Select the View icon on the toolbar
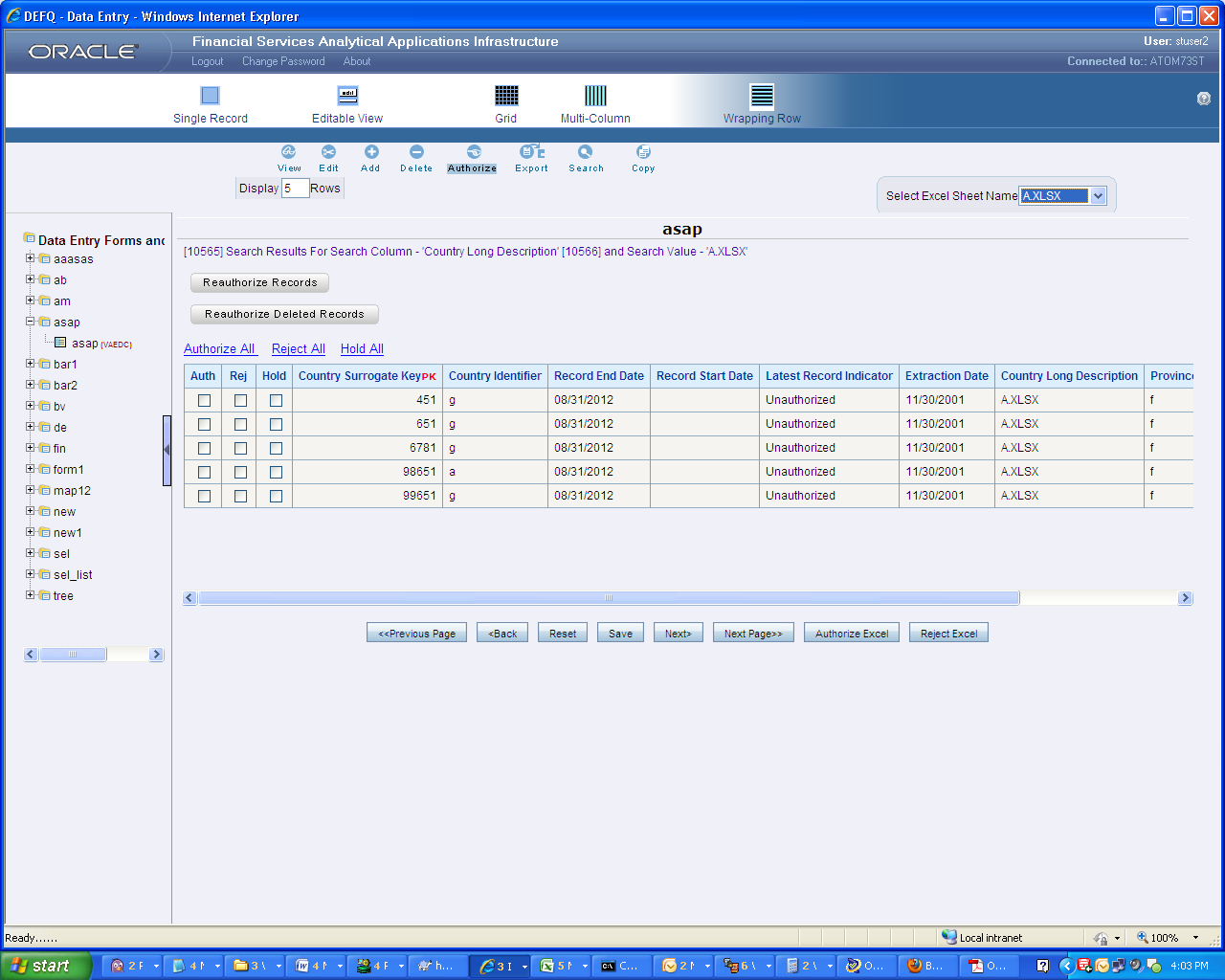This screenshot has width=1225, height=980. tap(289, 156)
